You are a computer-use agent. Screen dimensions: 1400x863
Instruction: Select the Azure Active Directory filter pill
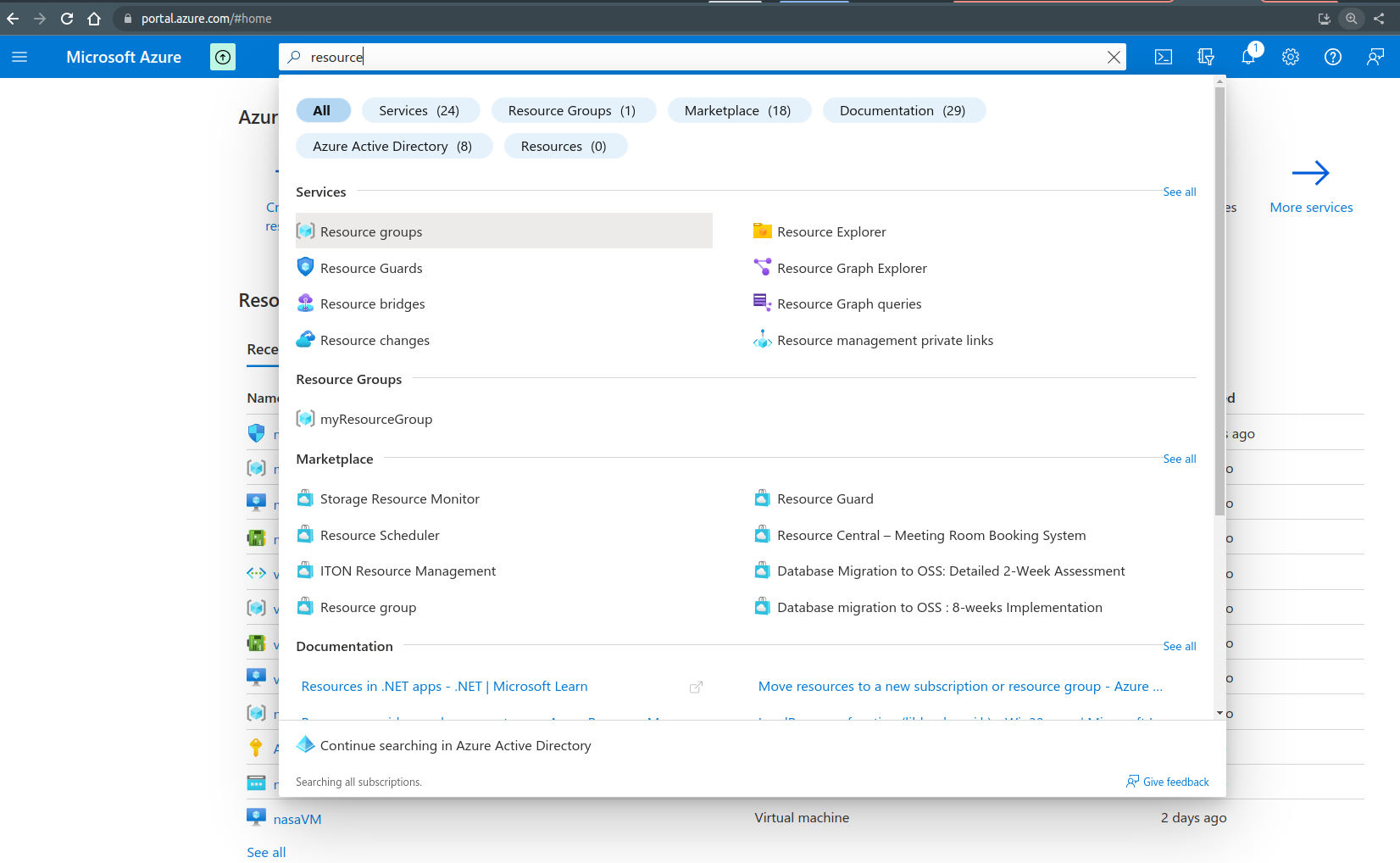392,147
